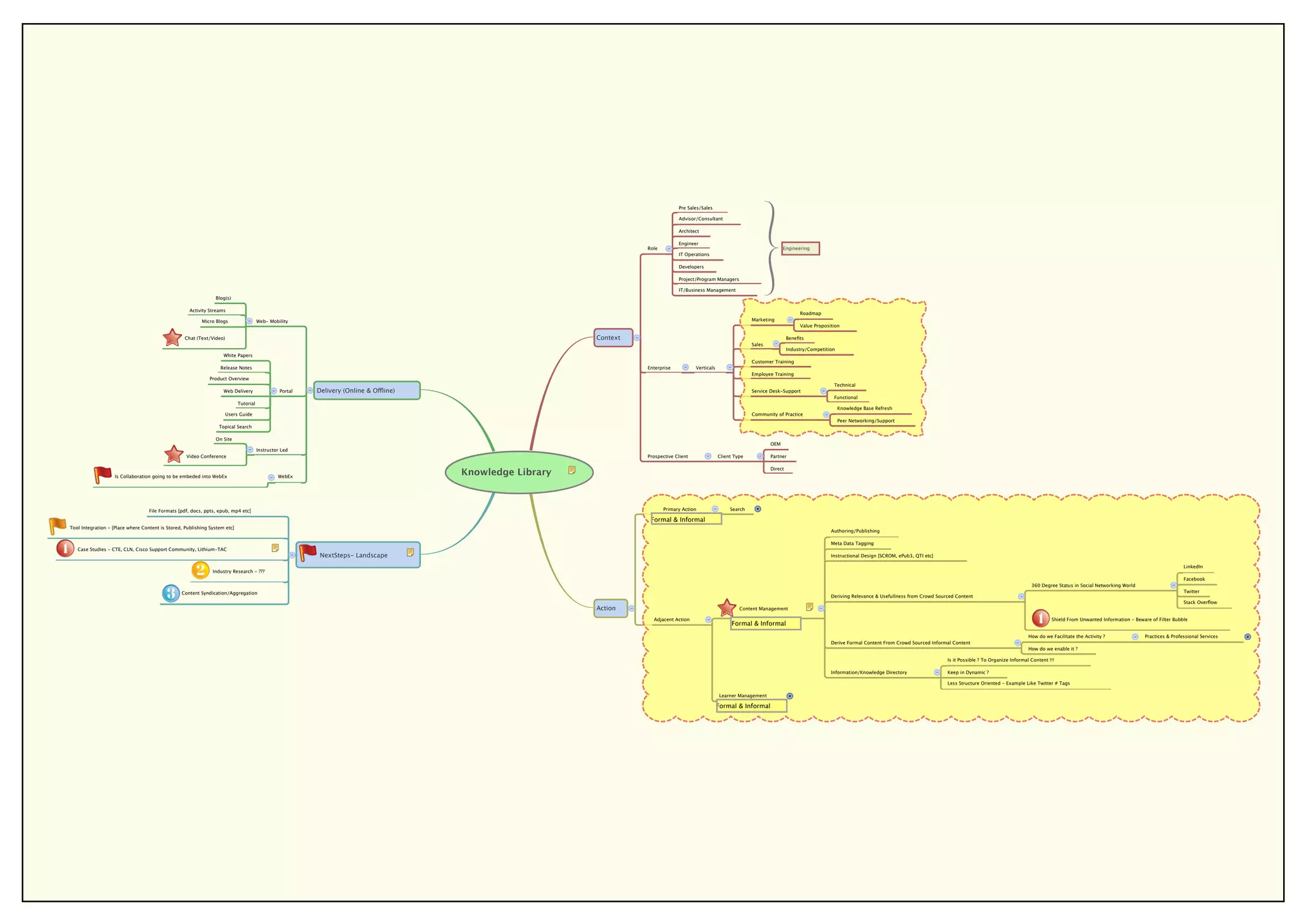Screen dimensions: 1308x924
Task: Expand the collapsed Learner Management marker
Action: (x=789, y=696)
